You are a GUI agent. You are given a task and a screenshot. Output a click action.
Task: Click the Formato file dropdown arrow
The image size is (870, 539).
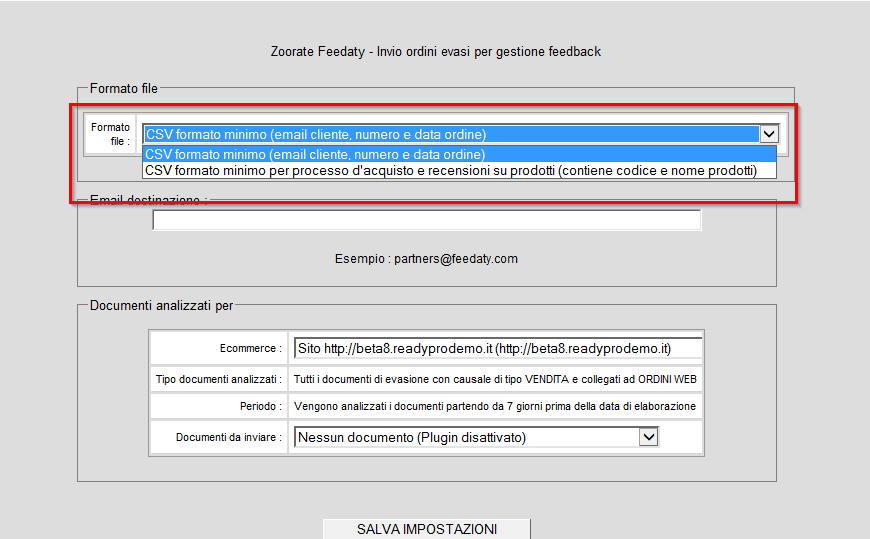(769, 134)
